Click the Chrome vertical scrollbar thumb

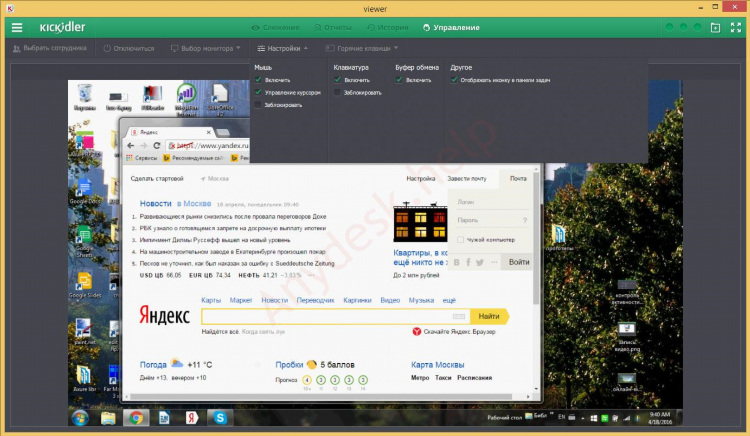point(536,238)
